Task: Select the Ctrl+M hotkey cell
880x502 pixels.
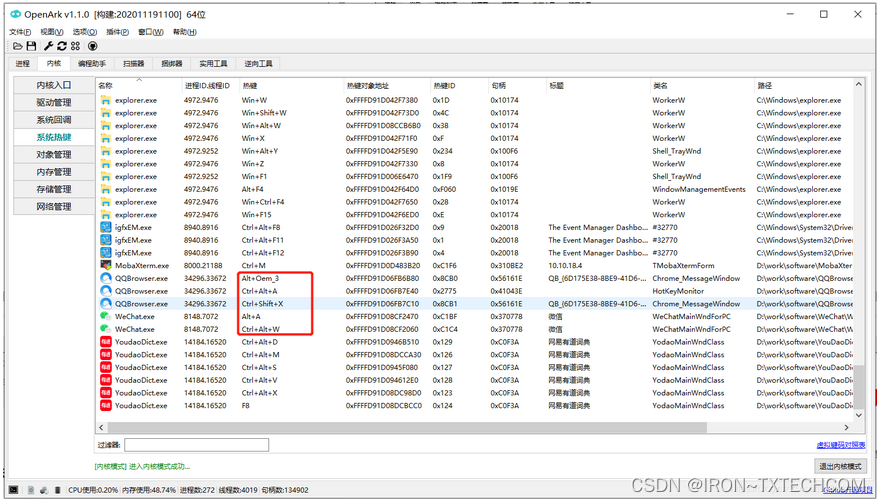Action: tap(254, 265)
